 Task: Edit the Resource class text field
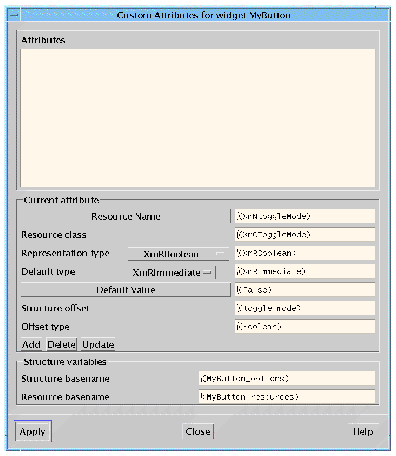[x=305, y=234]
